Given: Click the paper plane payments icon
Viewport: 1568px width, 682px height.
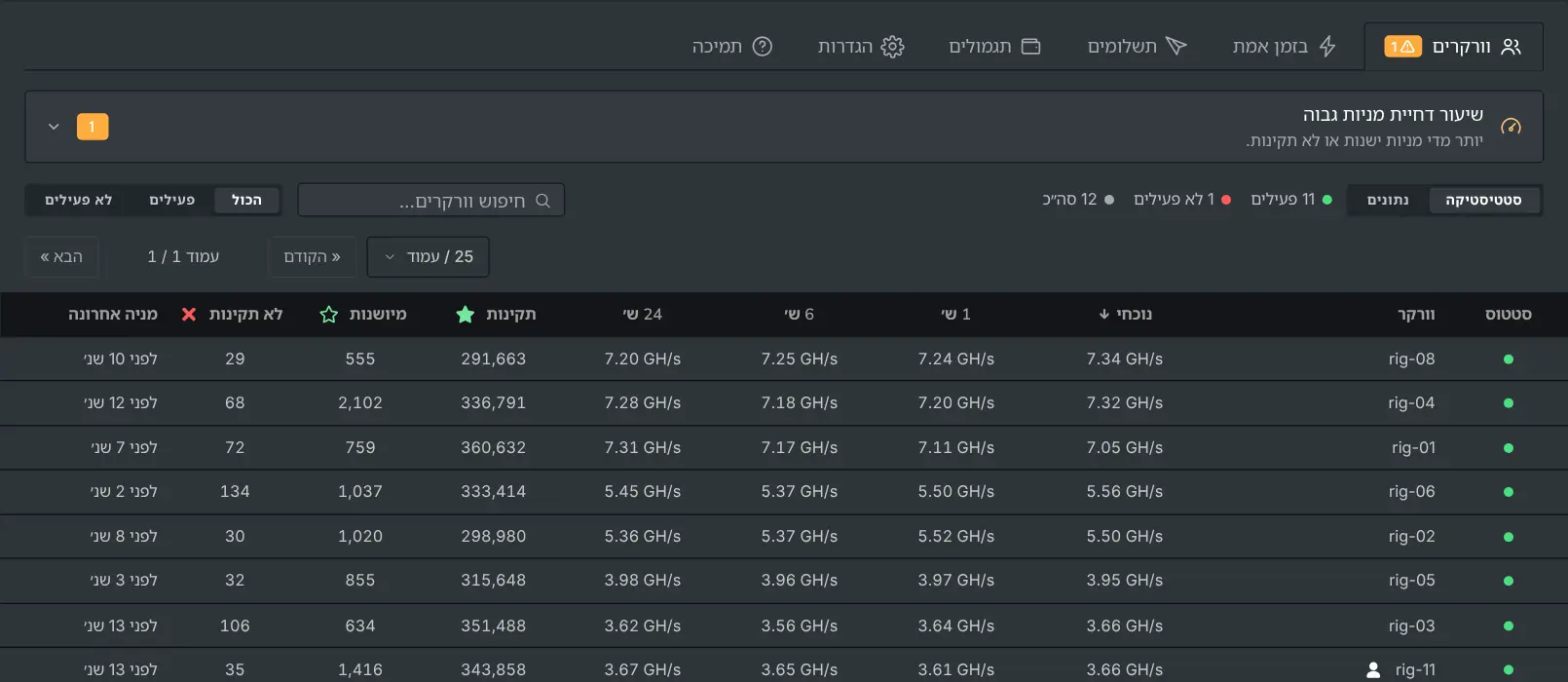Looking at the screenshot, I should pyautogui.click(x=1176, y=47).
